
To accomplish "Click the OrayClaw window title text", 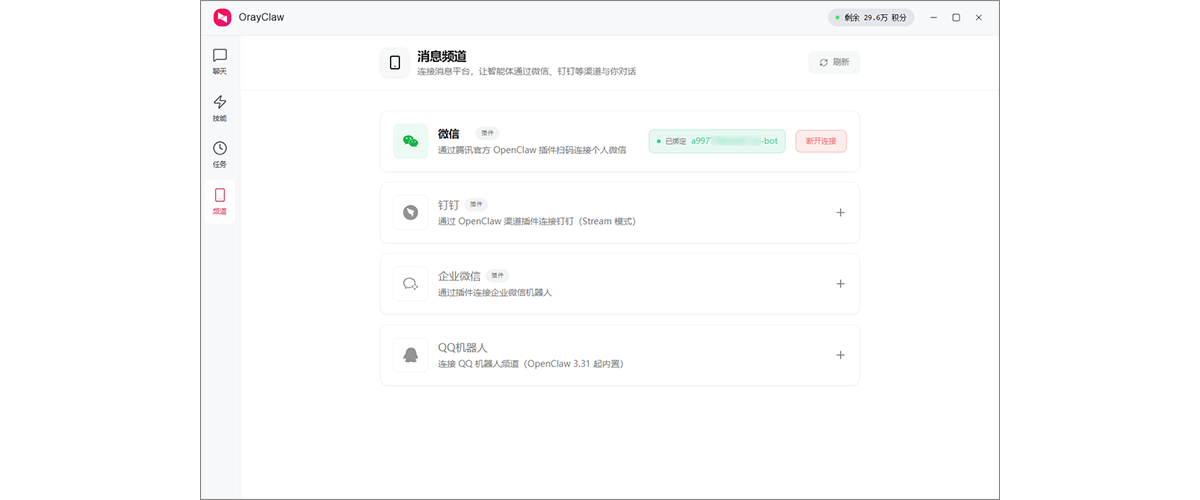I will 262,17.
